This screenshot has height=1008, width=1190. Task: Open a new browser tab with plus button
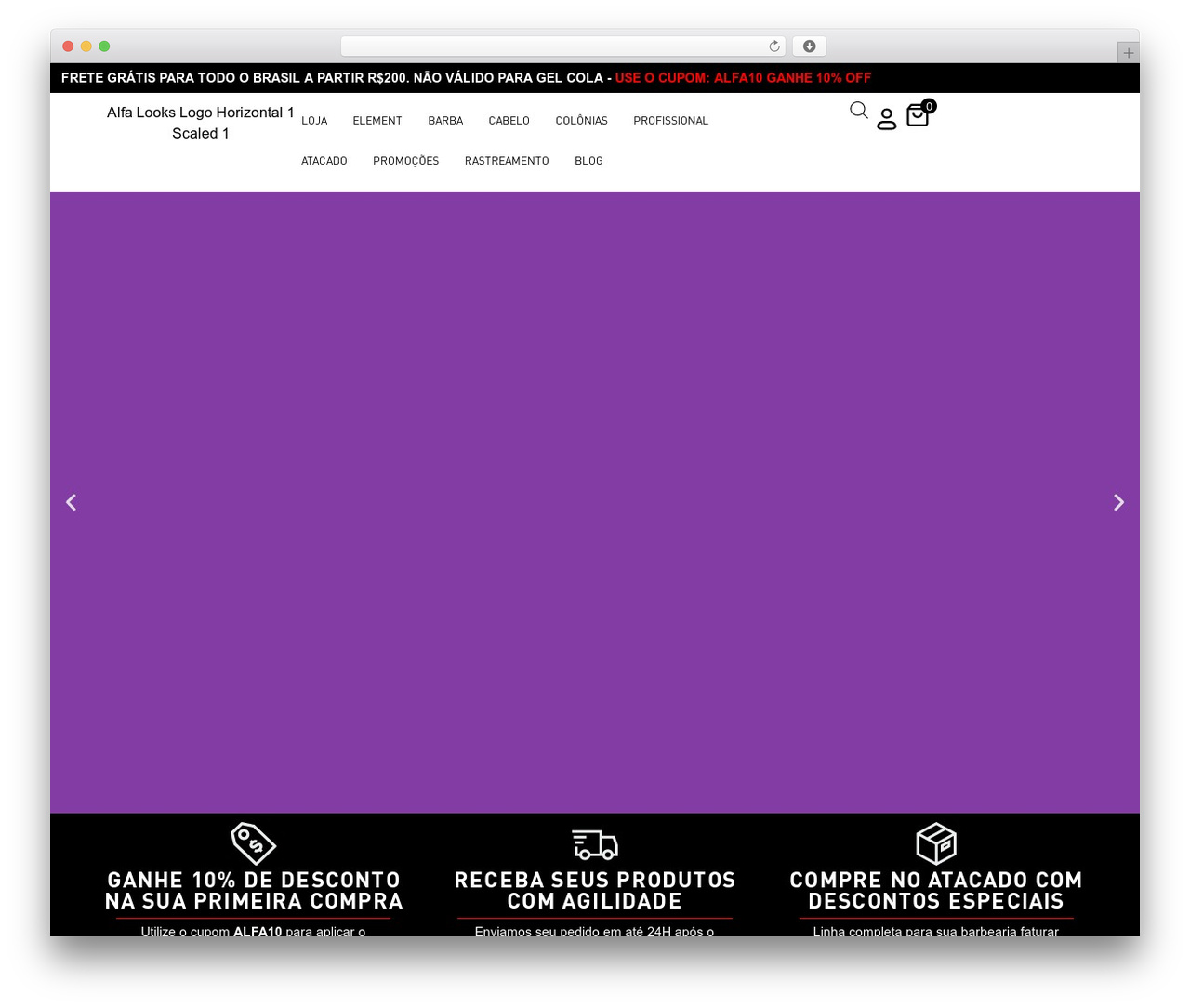coord(1128,53)
